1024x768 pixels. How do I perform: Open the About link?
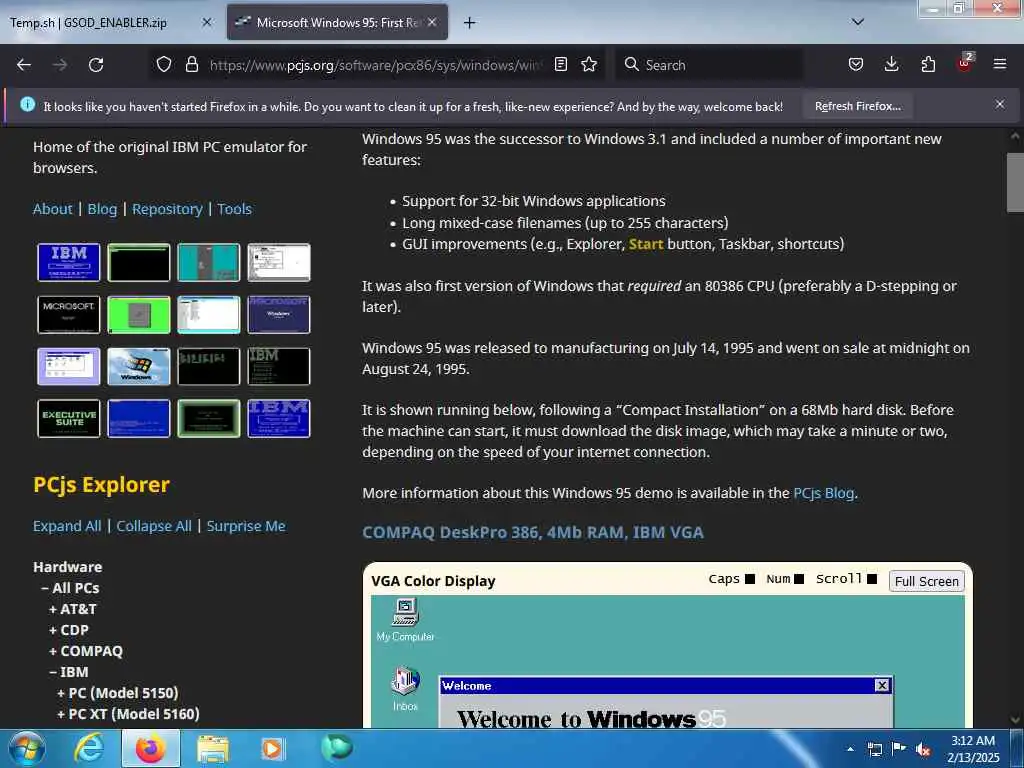click(53, 209)
